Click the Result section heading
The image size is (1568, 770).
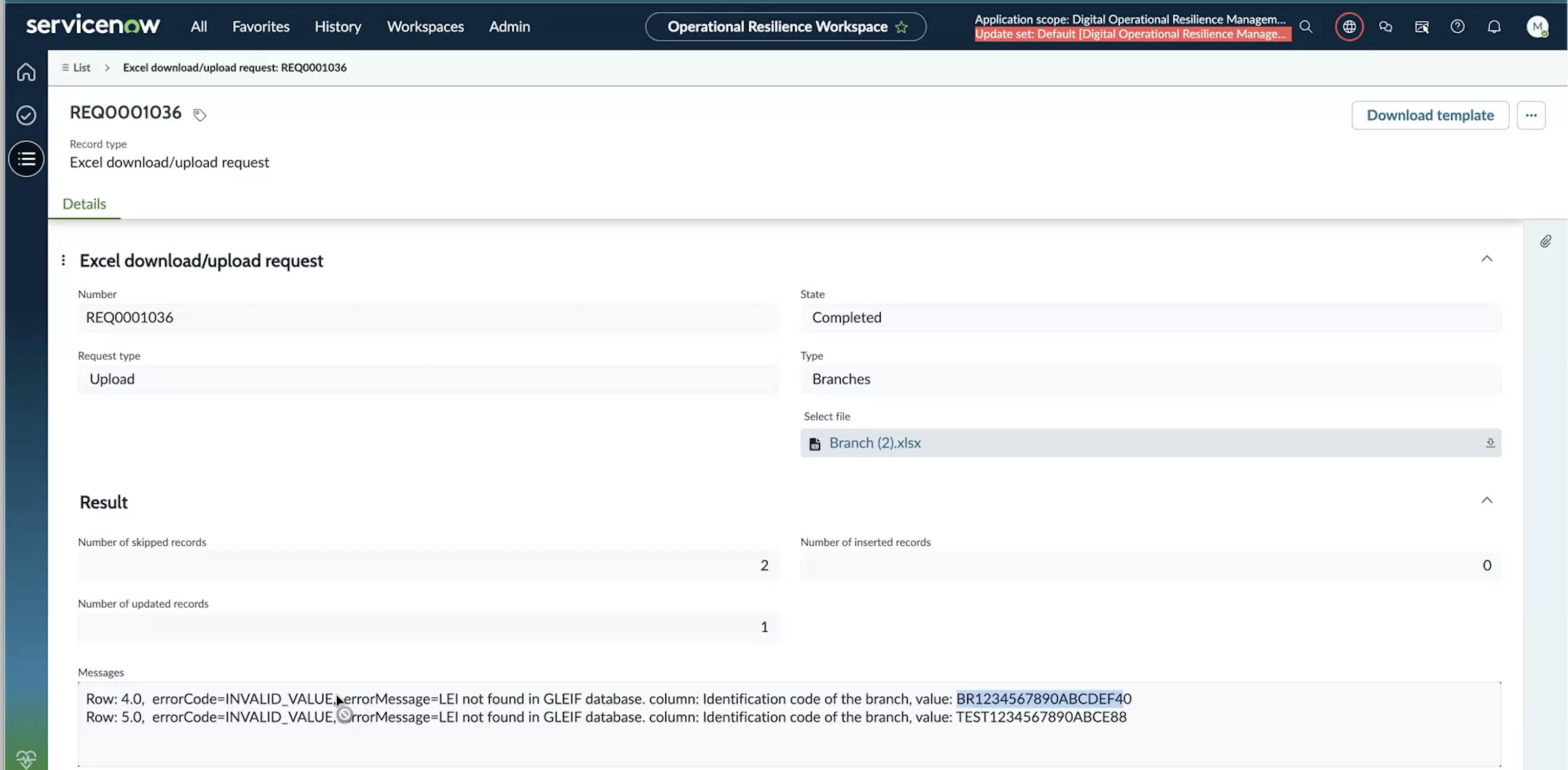tap(103, 502)
